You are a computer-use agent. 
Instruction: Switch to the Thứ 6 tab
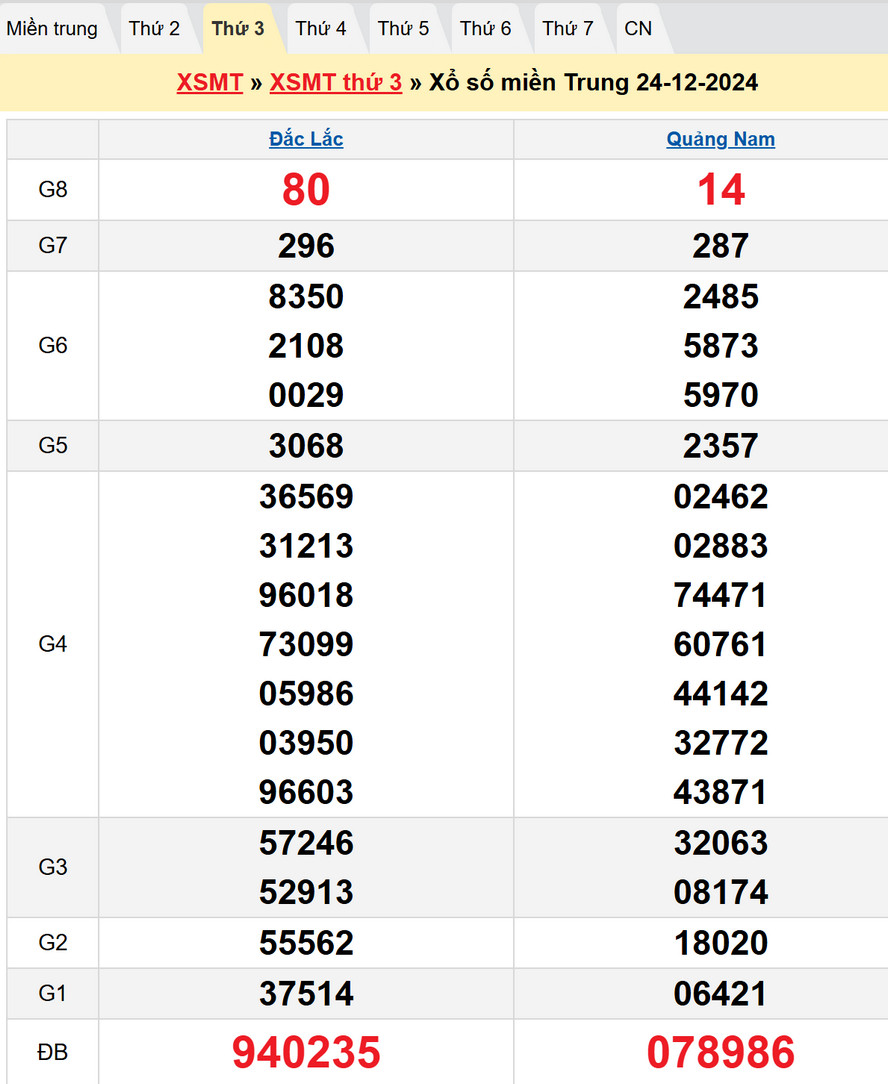pos(485,28)
